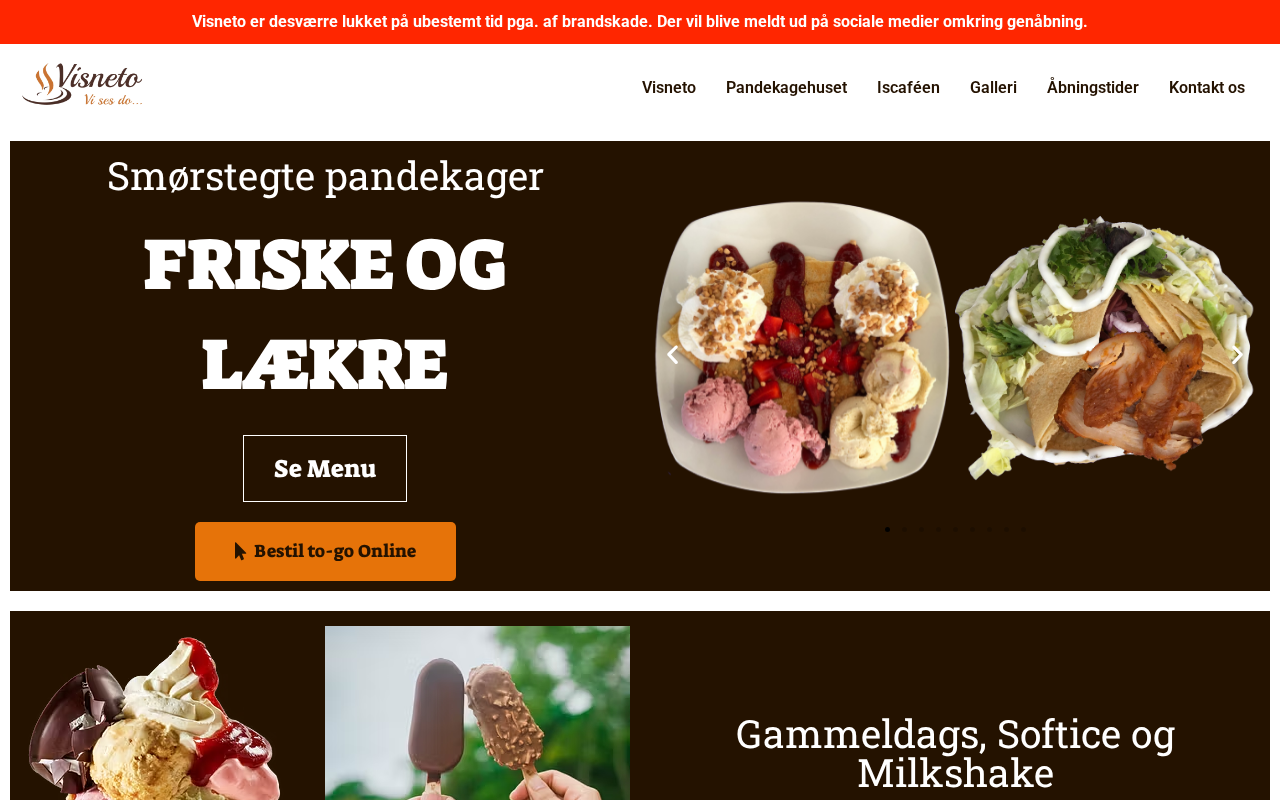Open the Visneto menu item
1280x800 pixels.
[669, 88]
